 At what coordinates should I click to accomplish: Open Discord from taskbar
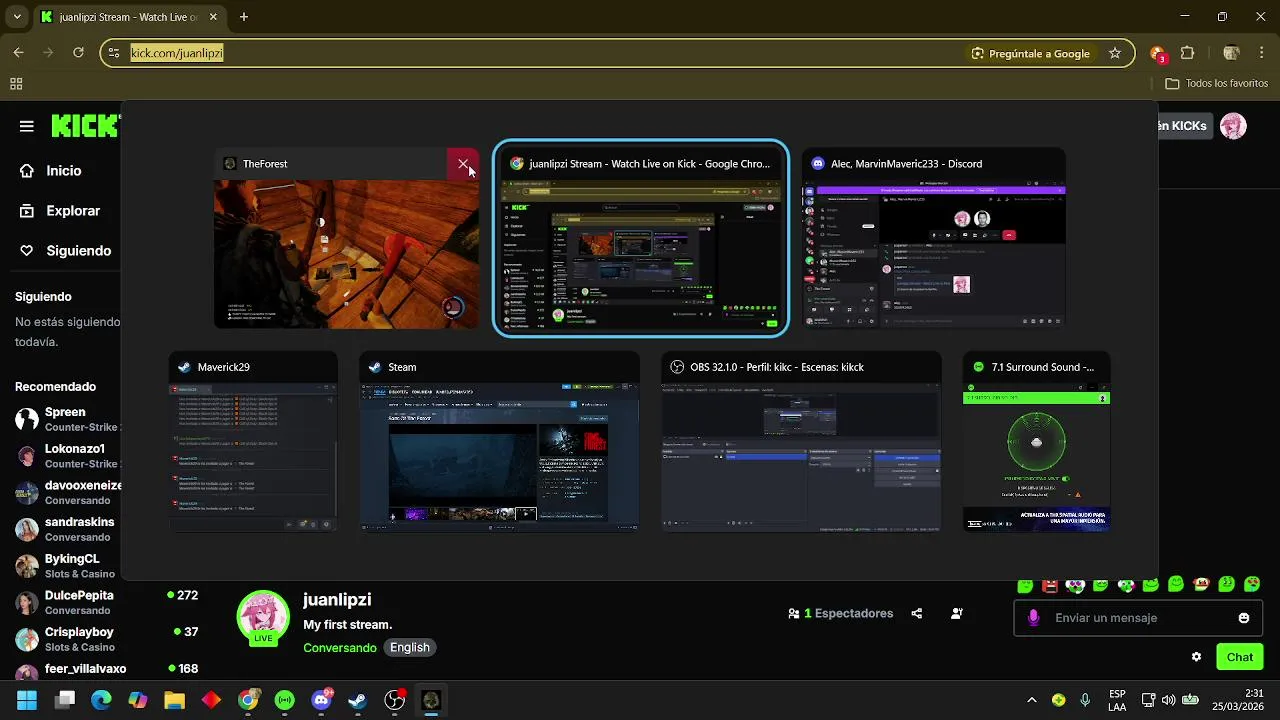click(x=321, y=700)
